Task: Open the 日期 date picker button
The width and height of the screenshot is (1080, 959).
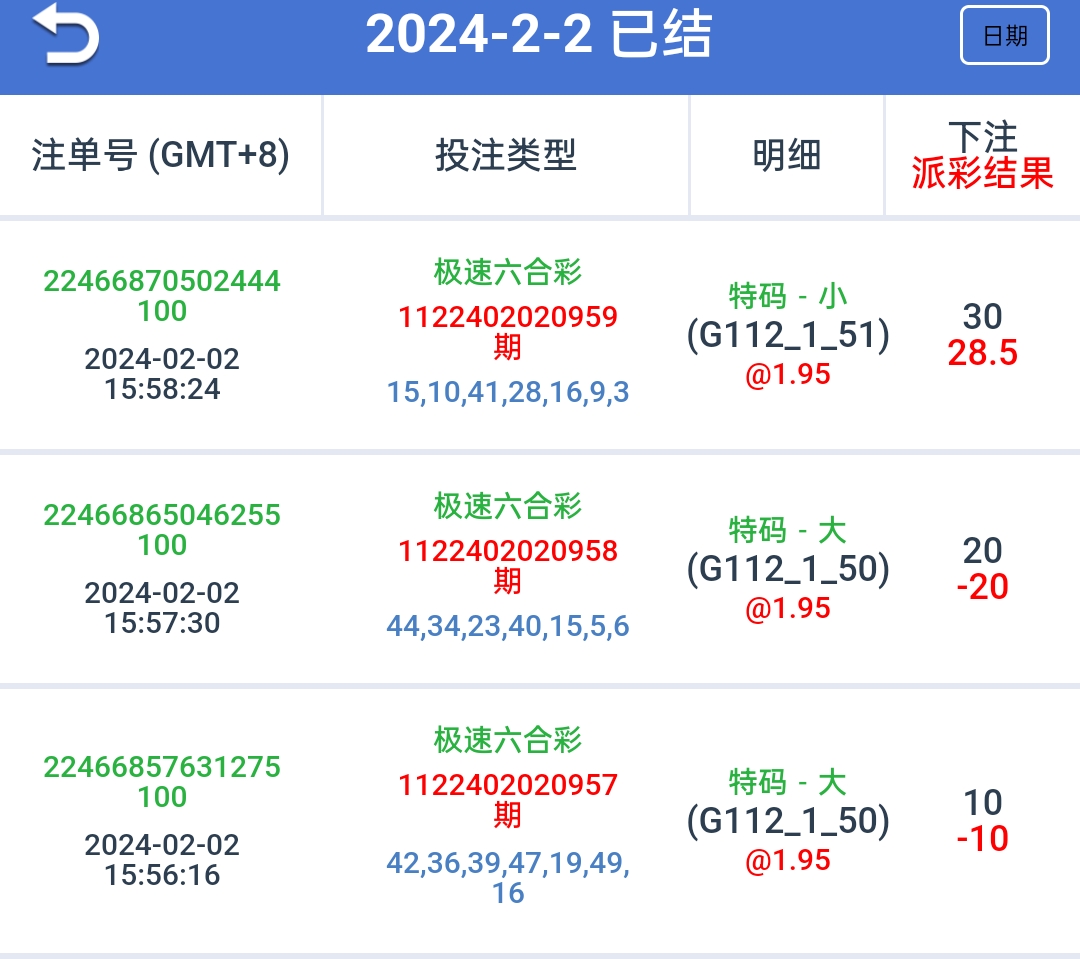Action: [1004, 36]
